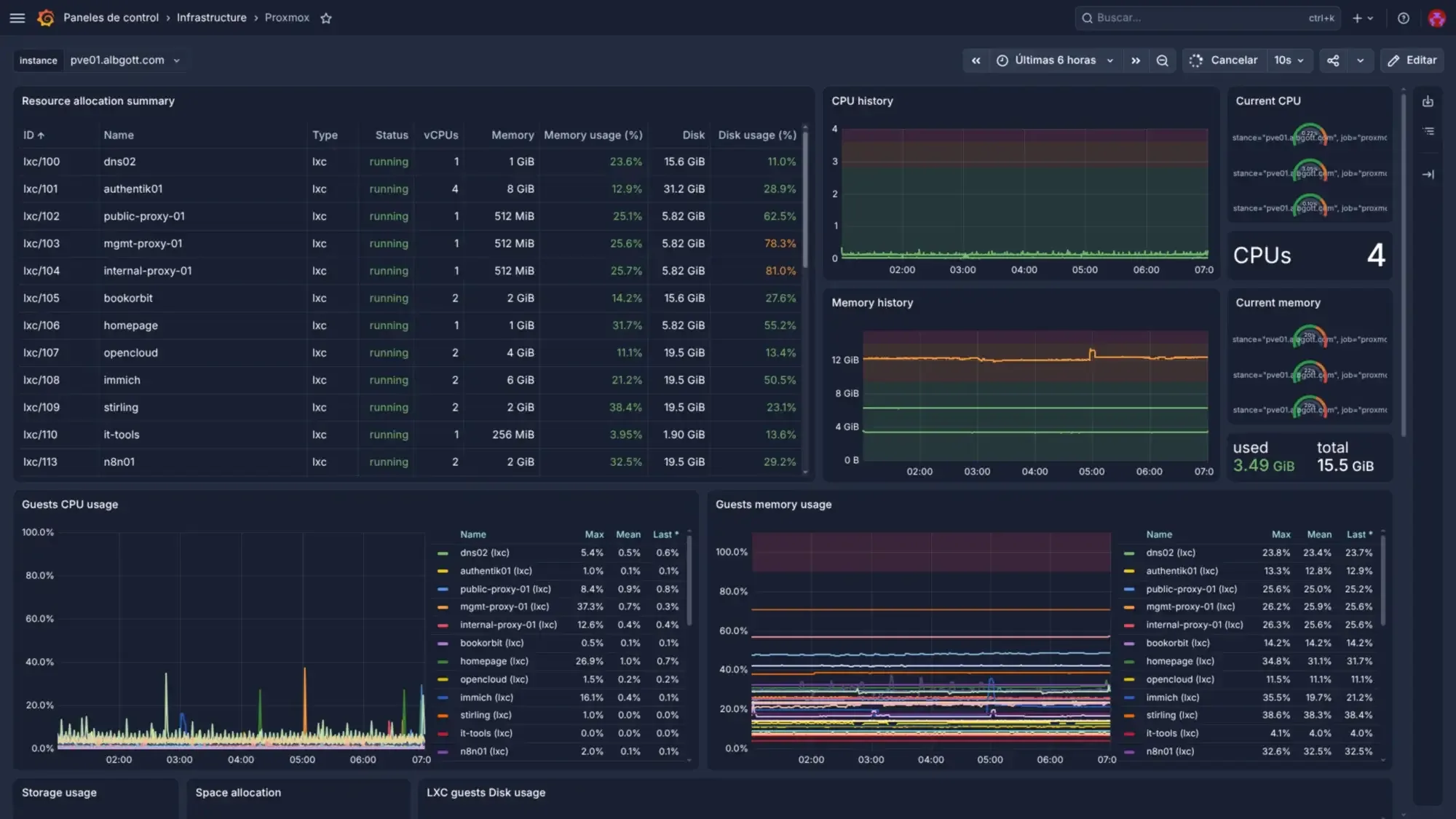Open Guests CPU usage panel title menu
Image resolution: width=1456 pixels, height=819 pixels.
[x=70, y=505]
